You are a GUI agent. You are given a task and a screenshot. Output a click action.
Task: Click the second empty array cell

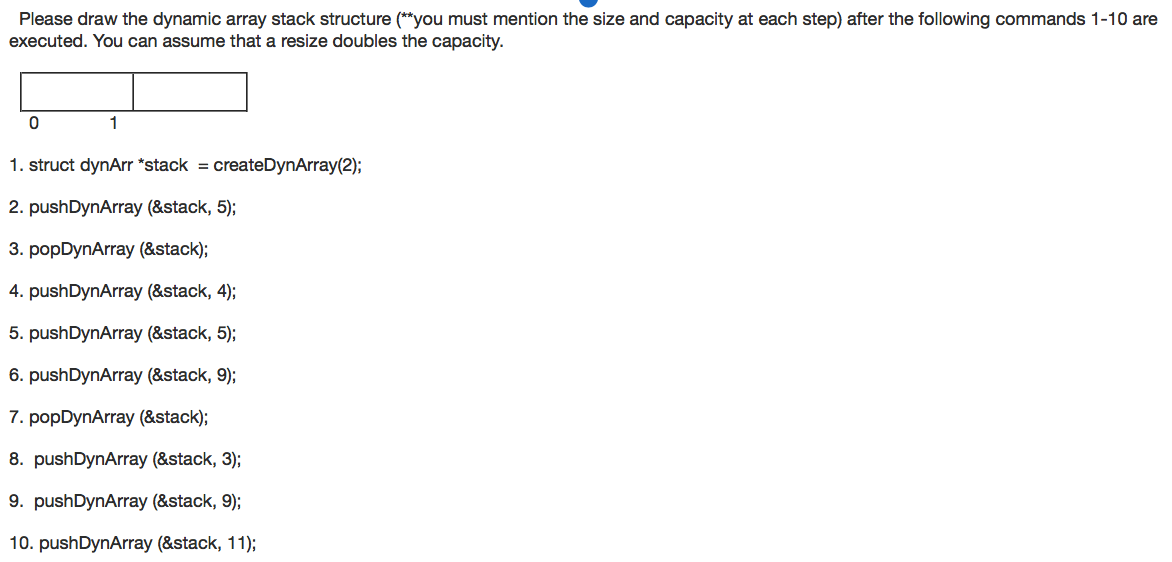[x=190, y=92]
